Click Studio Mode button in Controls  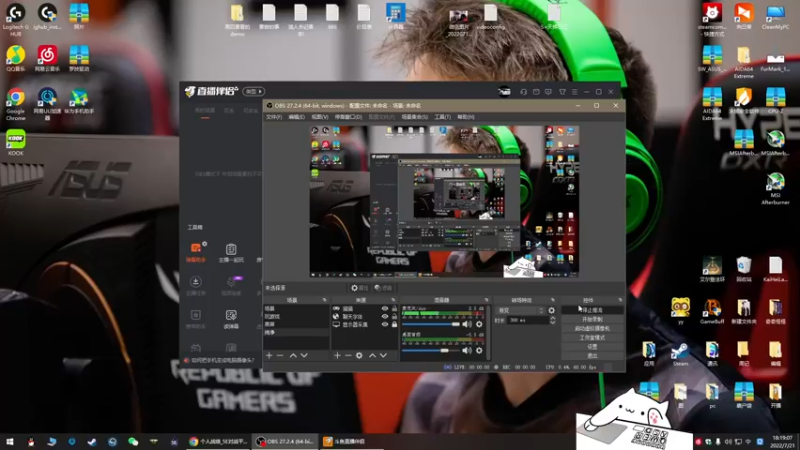click(x=592, y=338)
